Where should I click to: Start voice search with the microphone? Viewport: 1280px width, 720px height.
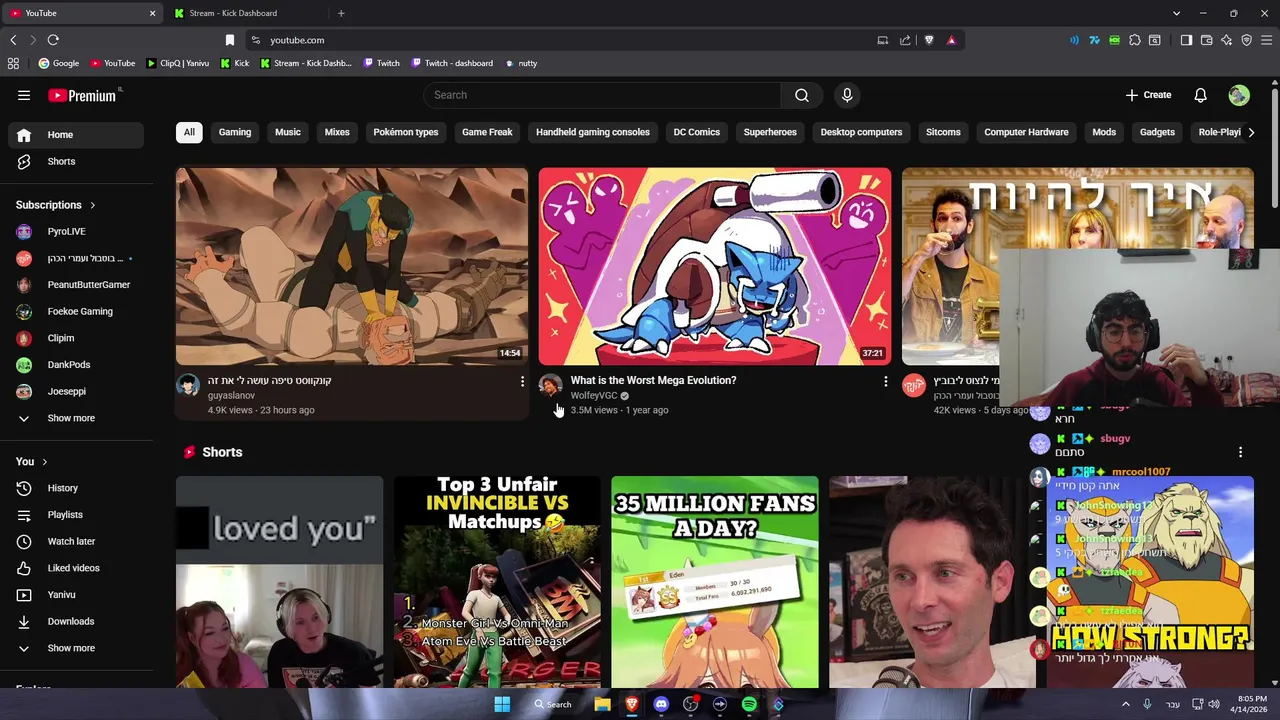pos(847,95)
